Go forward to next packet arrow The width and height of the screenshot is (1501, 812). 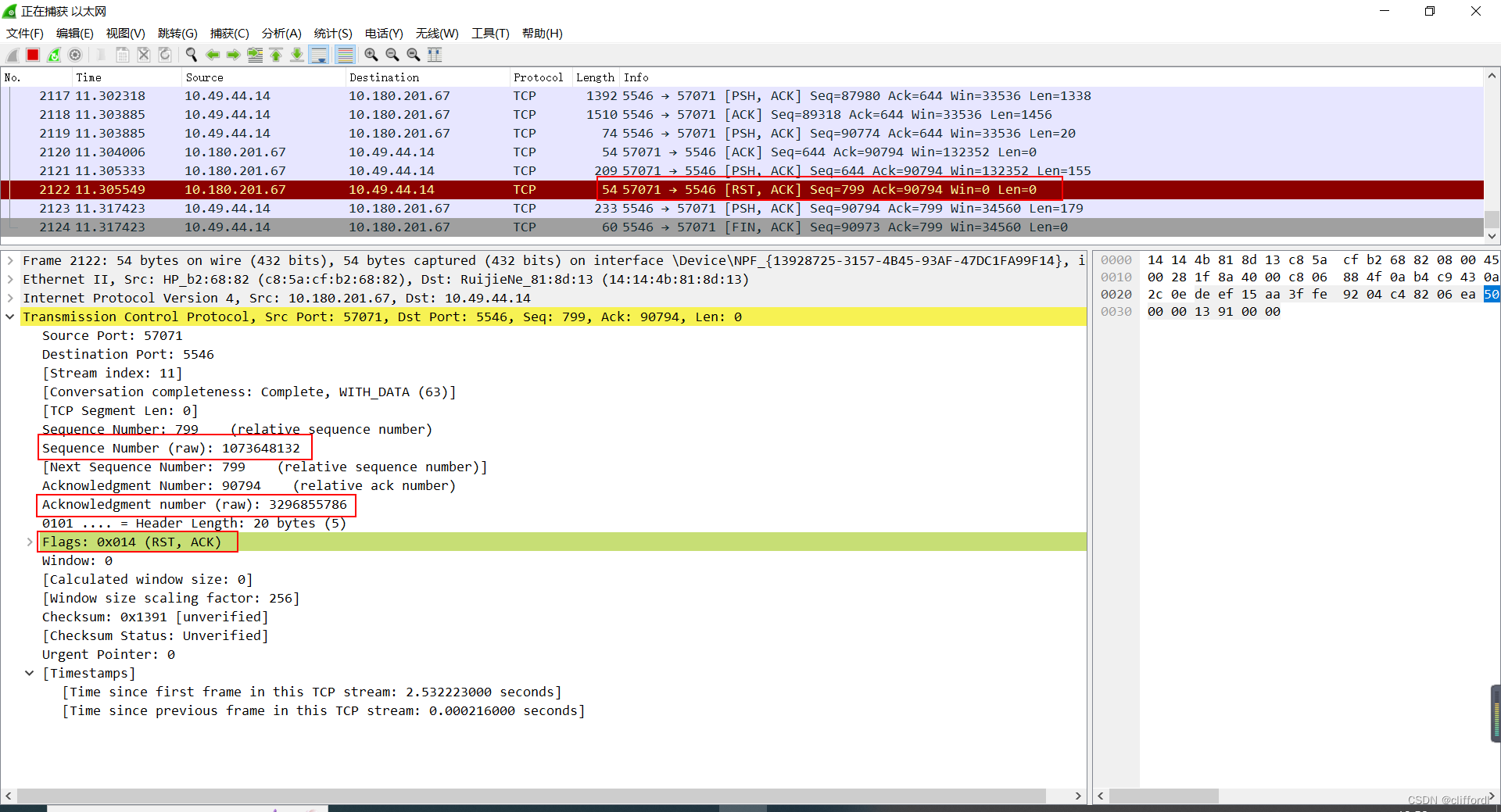(234, 55)
